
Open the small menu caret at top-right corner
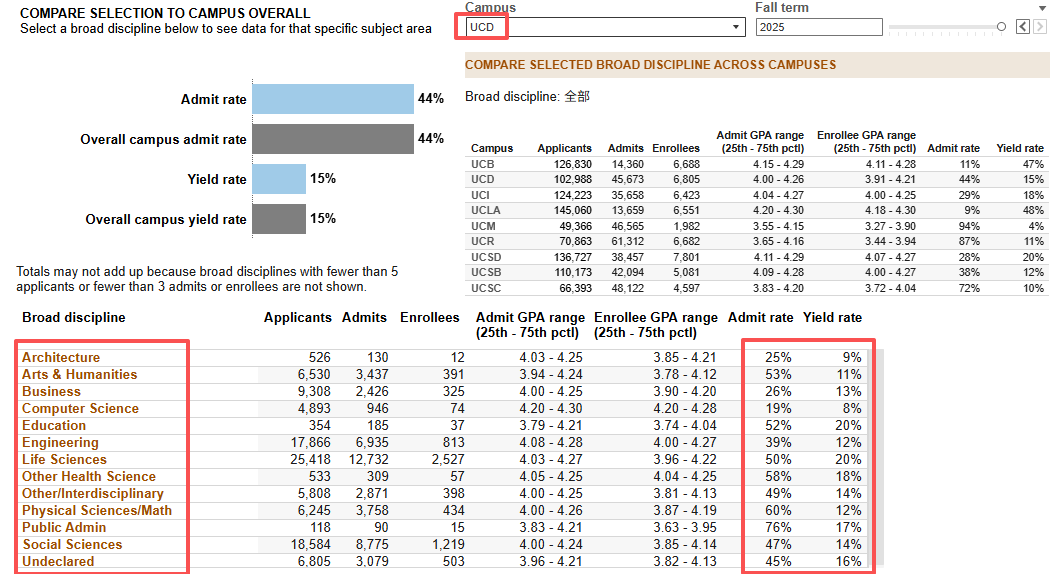click(x=1042, y=8)
